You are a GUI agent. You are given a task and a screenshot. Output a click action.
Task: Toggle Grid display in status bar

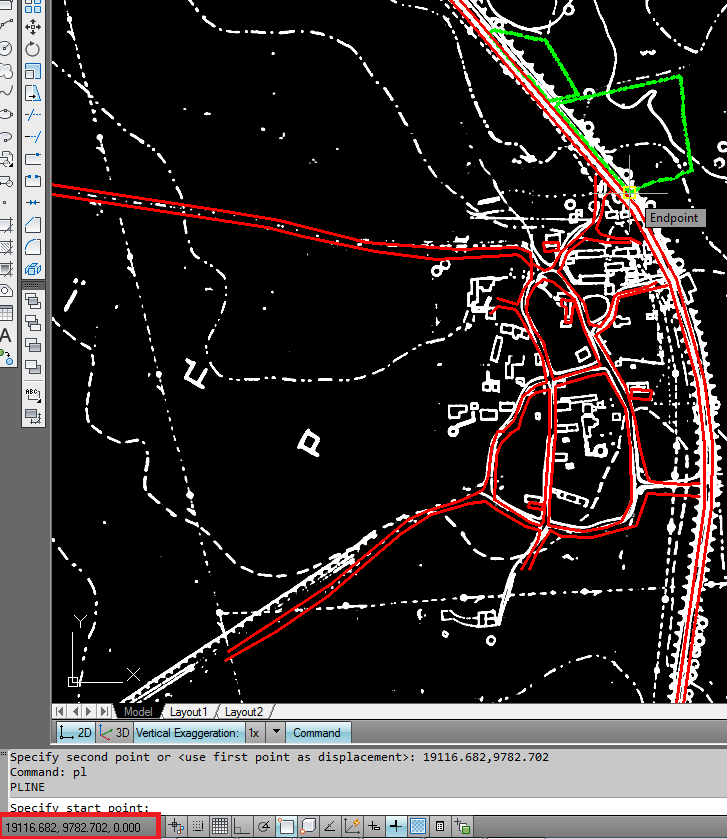point(220,827)
